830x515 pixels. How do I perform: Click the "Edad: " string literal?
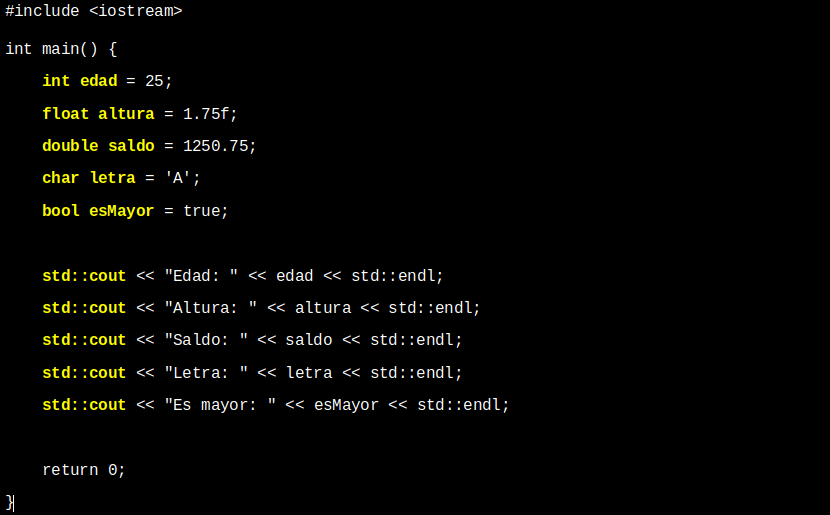pos(201,276)
